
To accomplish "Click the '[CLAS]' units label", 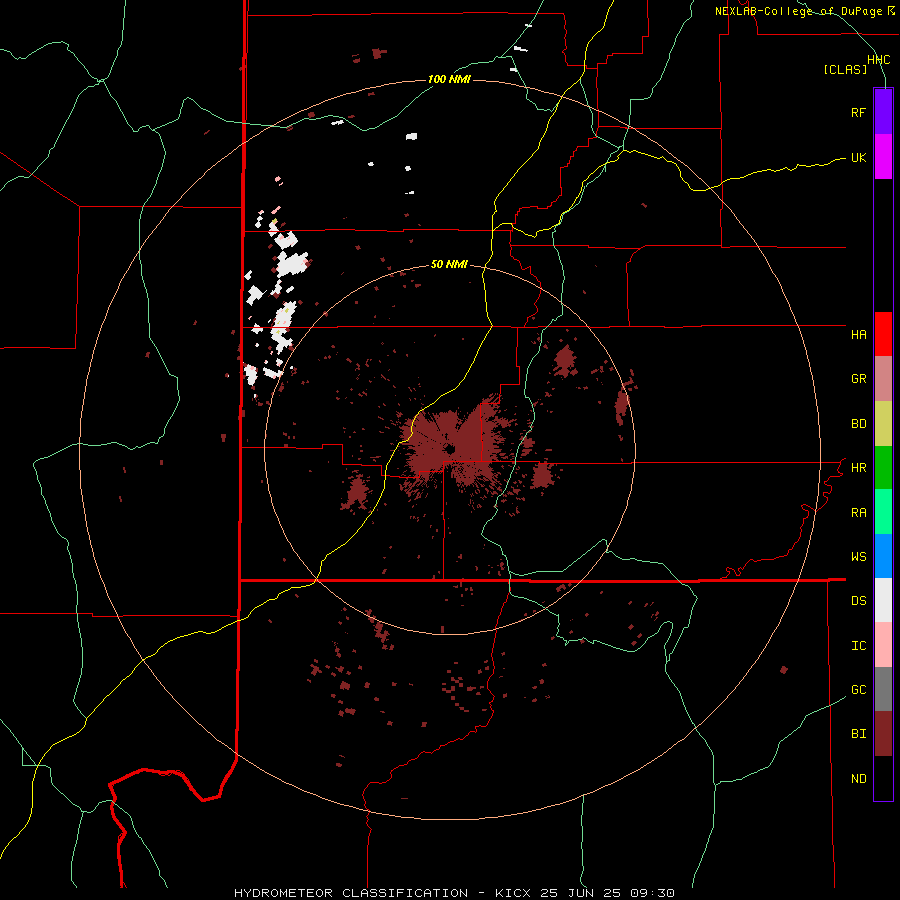I will (845, 69).
